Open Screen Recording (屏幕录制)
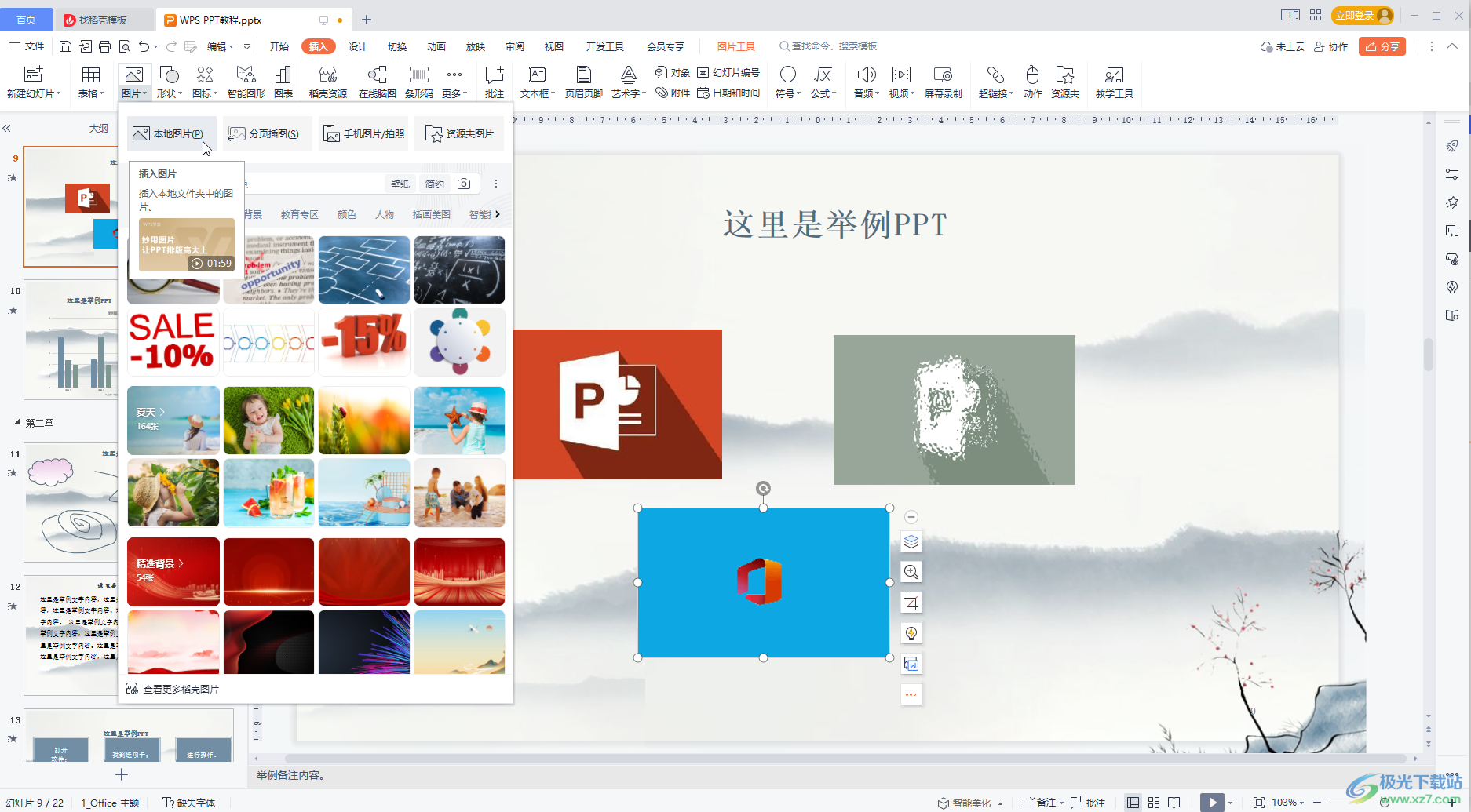Image resolution: width=1471 pixels, height=812 pixels. [x=943, y=82]
